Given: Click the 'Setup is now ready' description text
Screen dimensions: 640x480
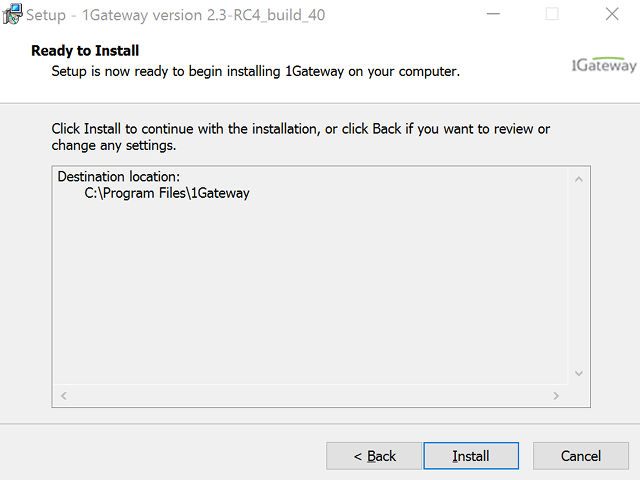Looking at the screenshot, I should click(255, 72).
